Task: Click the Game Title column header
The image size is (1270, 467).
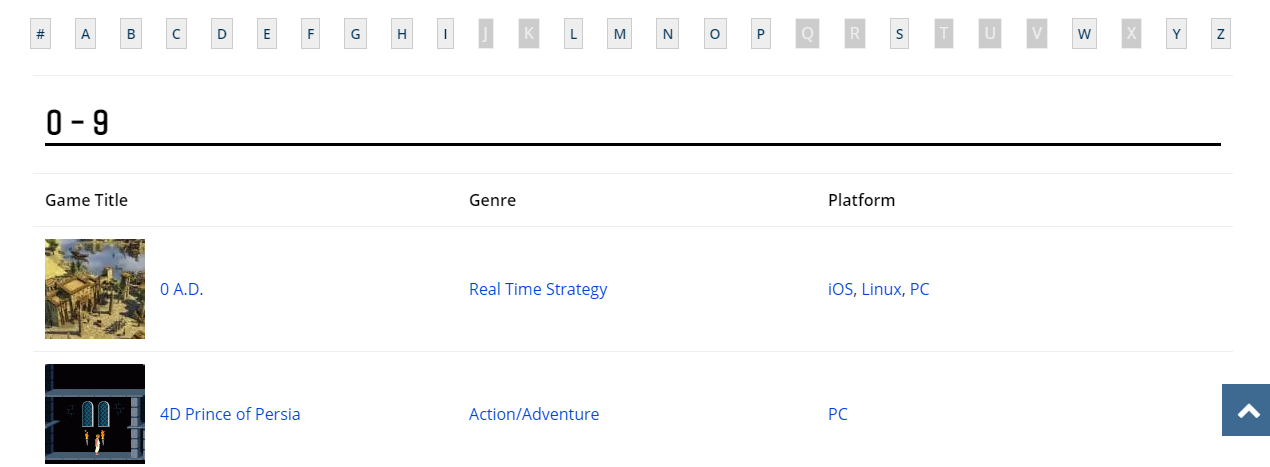Action: pos(86,200)
